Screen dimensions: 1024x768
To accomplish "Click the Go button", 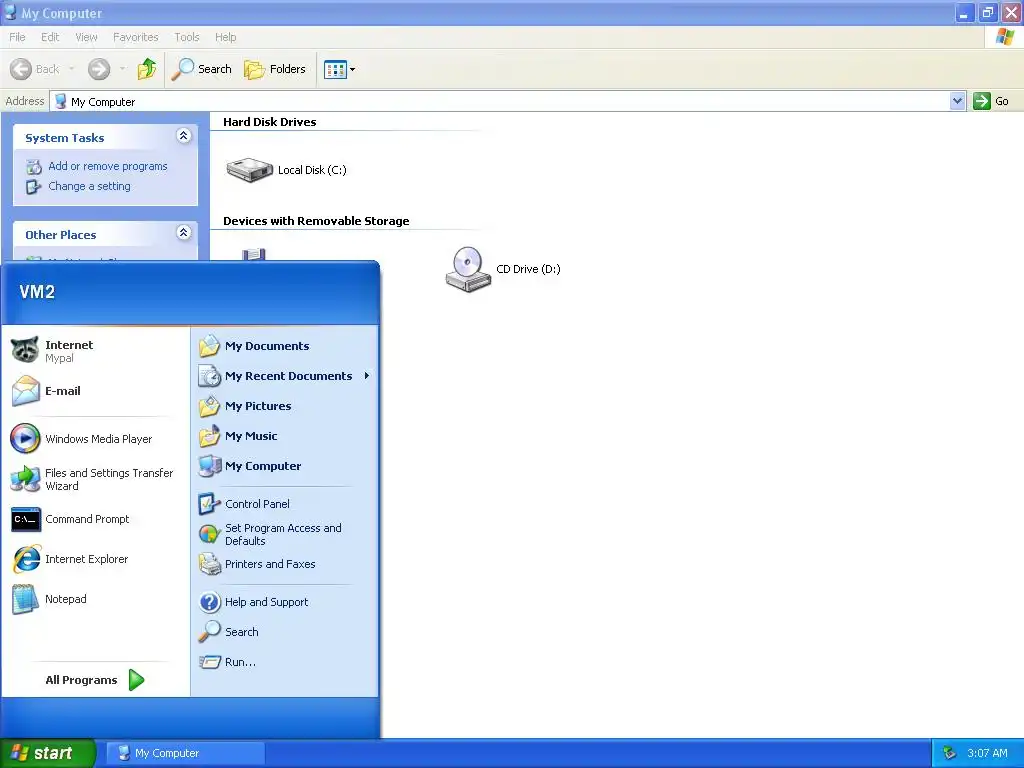I will click(x=991, y=101).
